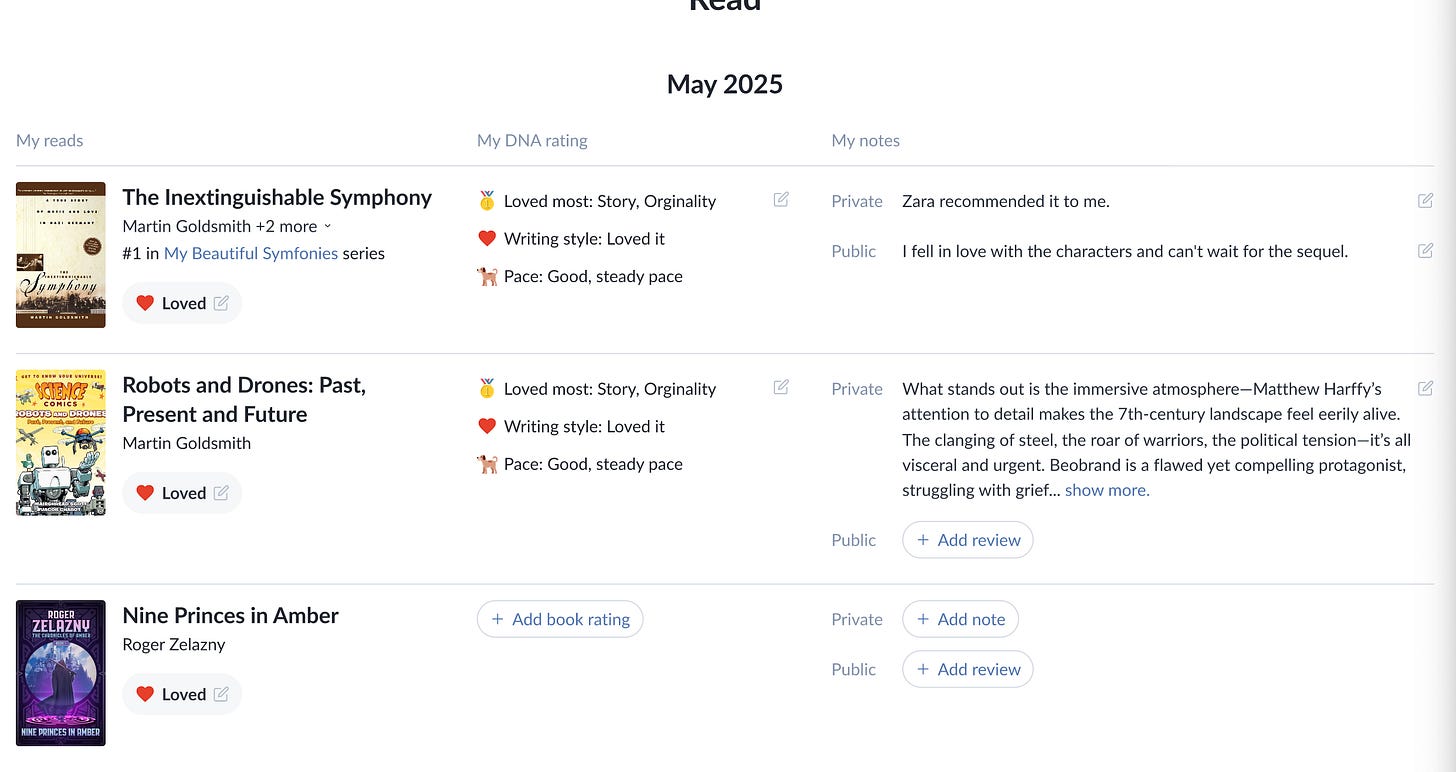Edit Loved status on Robots and Drones

pyautogui.click(x=221, y=493)
